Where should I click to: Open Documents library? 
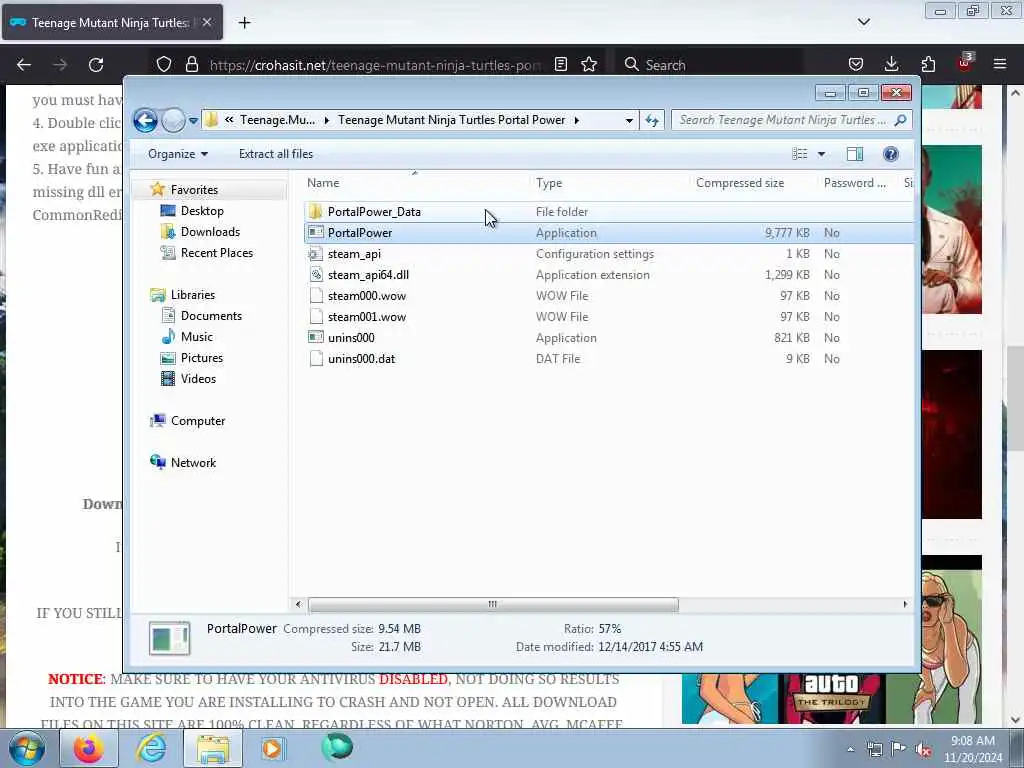point(211,315)
